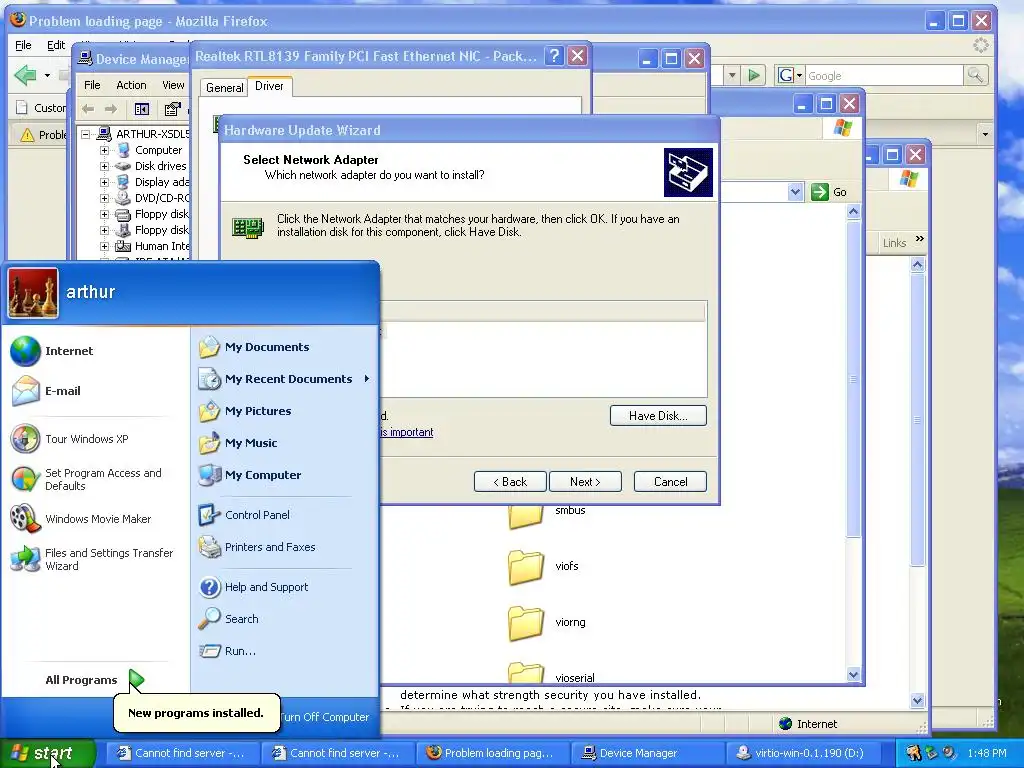Click Next in Hardware Update Wizard
This screenshot has height=768, width=1024.
click(585, 482)
